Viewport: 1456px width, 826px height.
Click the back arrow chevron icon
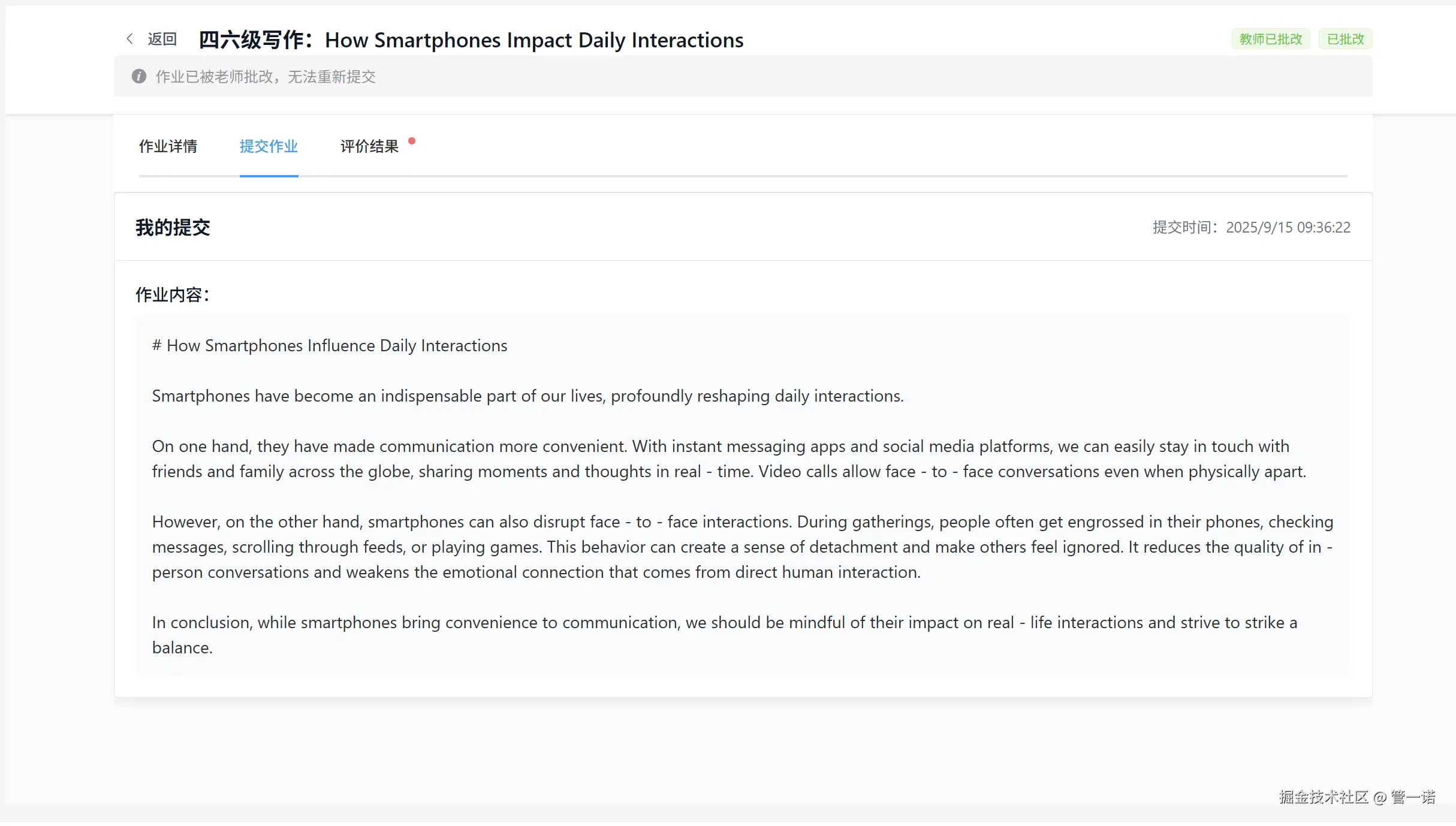(129, 39)
